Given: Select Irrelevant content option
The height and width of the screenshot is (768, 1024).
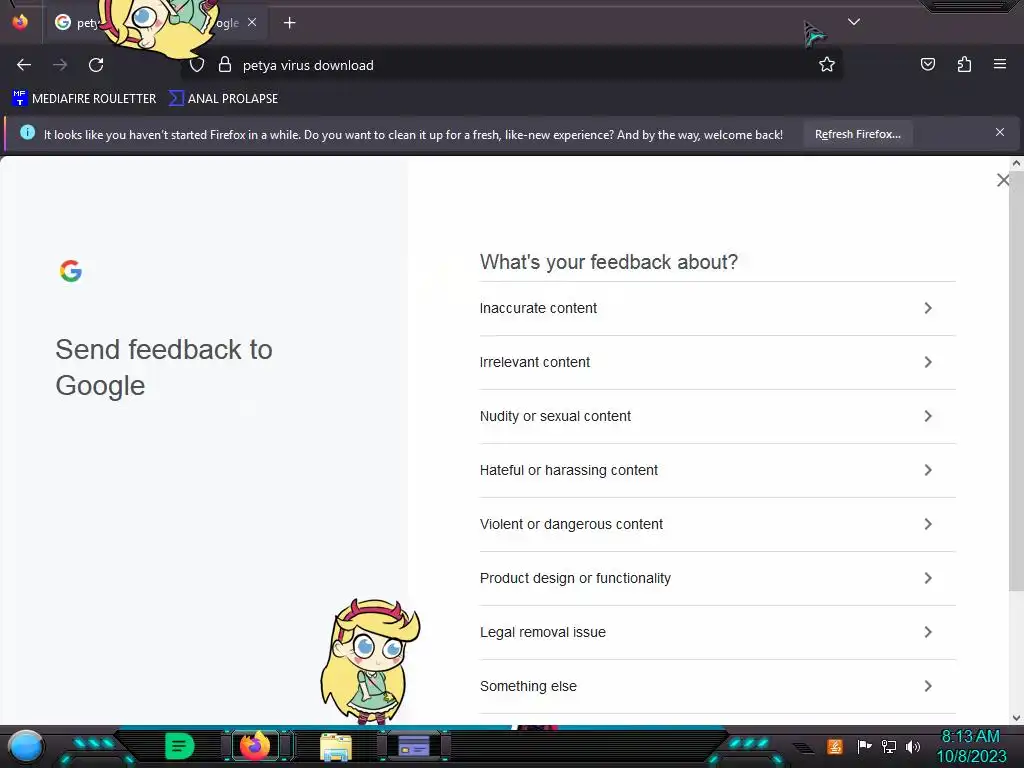Looking at the screenshot, I should (x=717, y=362).
